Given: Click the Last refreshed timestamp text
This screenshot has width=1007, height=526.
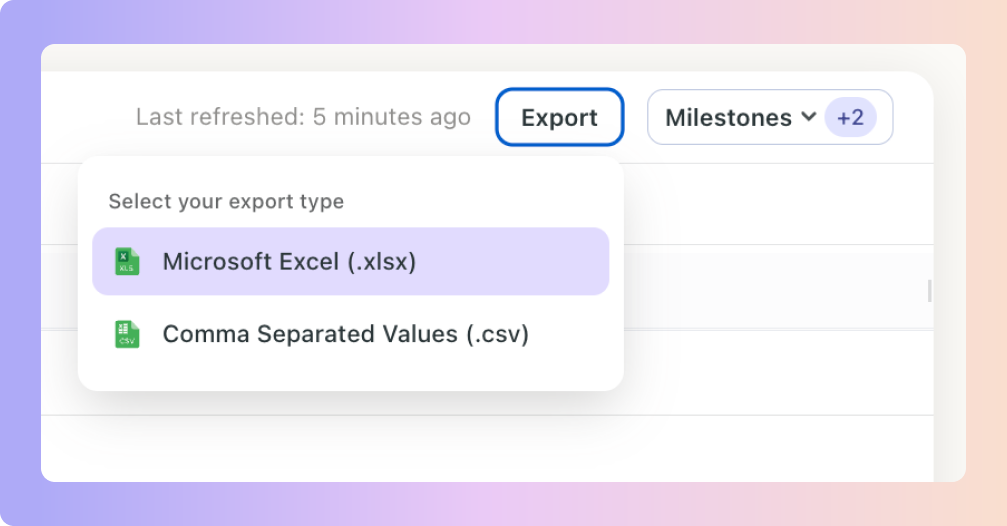Looking at the screenshot, I should [x=303, y=117].
